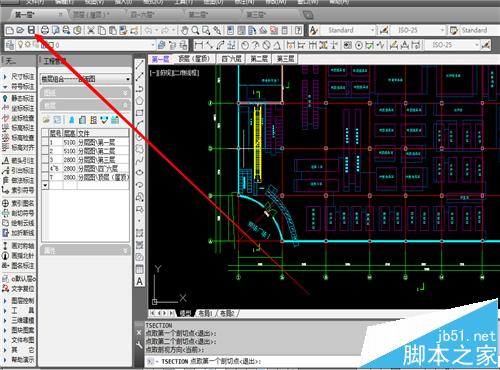Image resolution: width=500 pixels, height=370 pixels.
Task: Click the 文字复位 command
Action: [19, 289]
